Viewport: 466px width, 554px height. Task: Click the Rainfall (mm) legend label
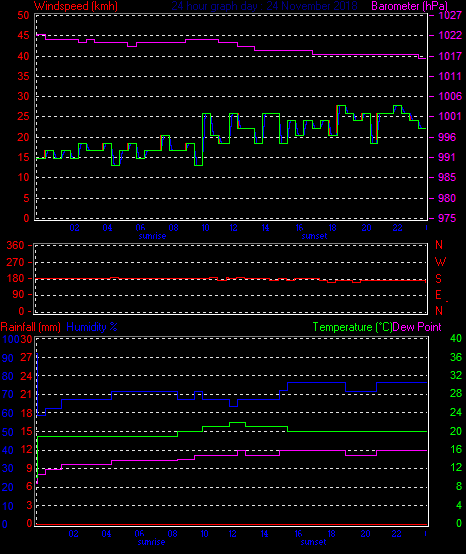30,327
